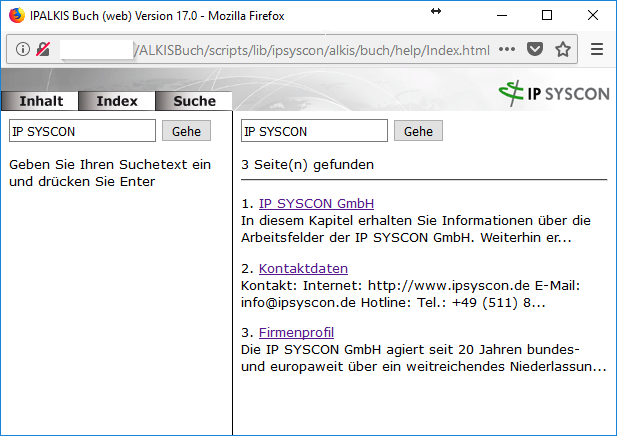Open the Kontaktdaten result link
617x436 pixels.
[303, 268]
